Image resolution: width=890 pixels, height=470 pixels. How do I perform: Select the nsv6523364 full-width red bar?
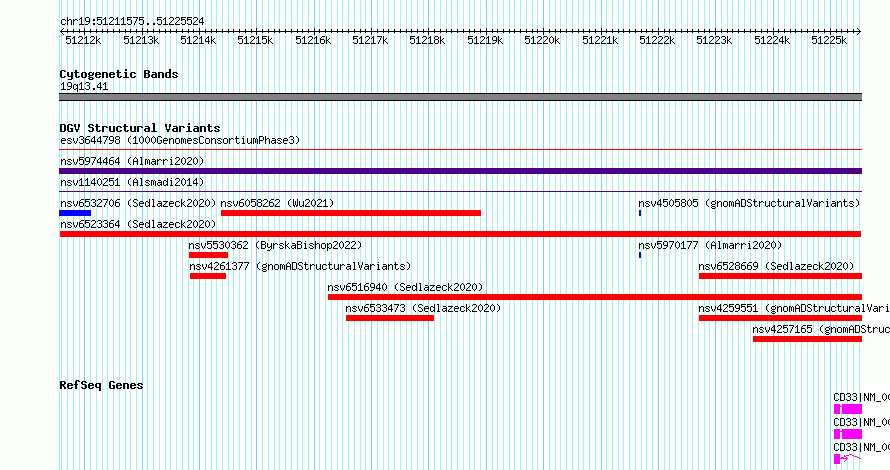coord(460,234)
